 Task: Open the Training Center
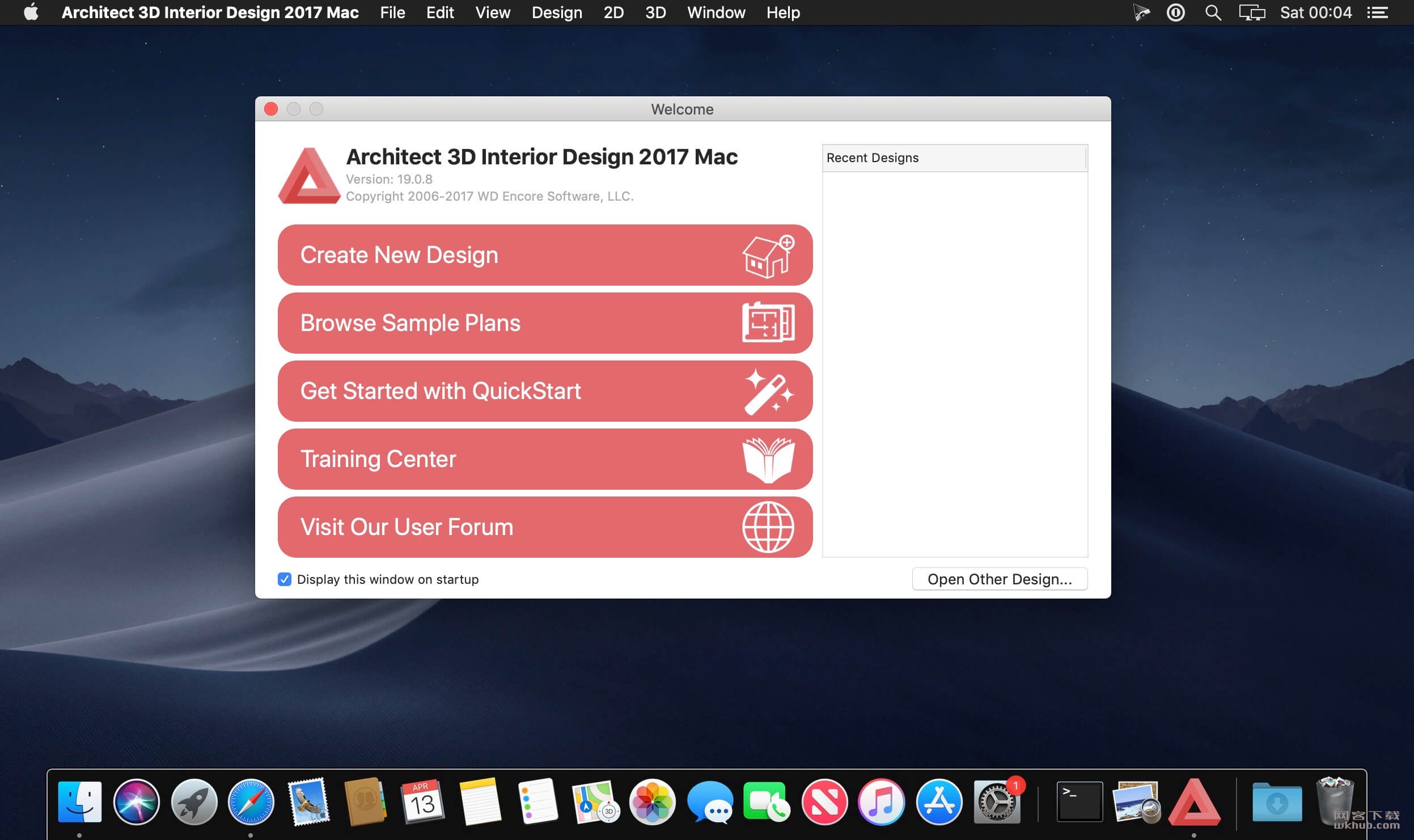coord(545,459)
